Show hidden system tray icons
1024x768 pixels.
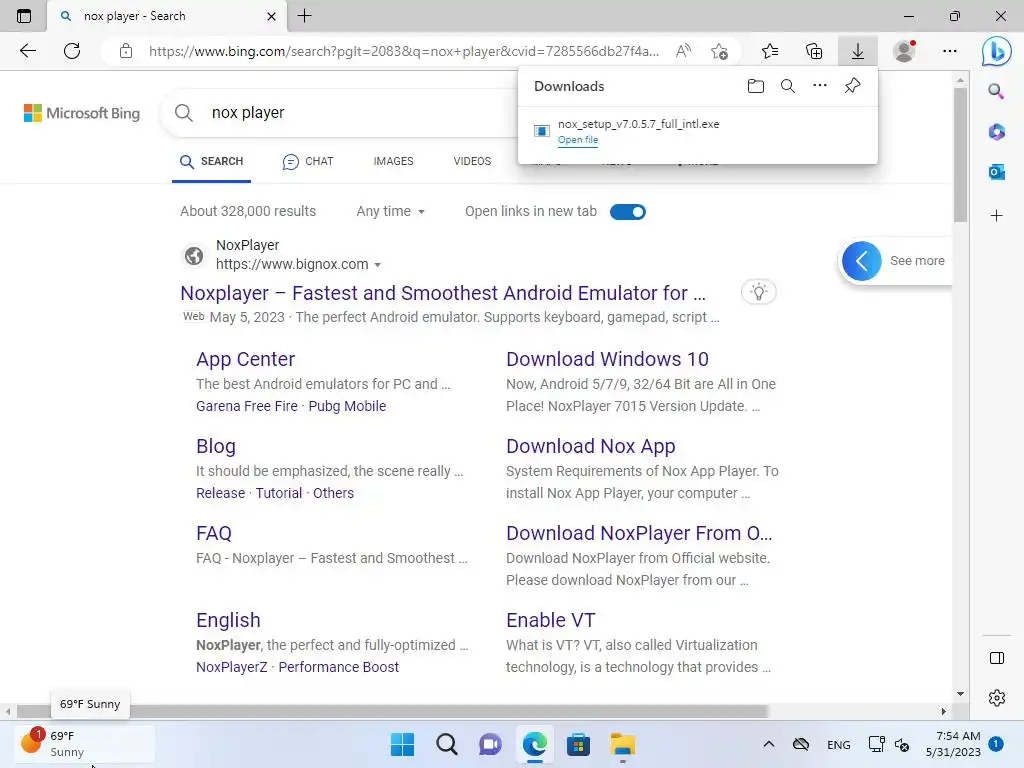click(769, 744)
